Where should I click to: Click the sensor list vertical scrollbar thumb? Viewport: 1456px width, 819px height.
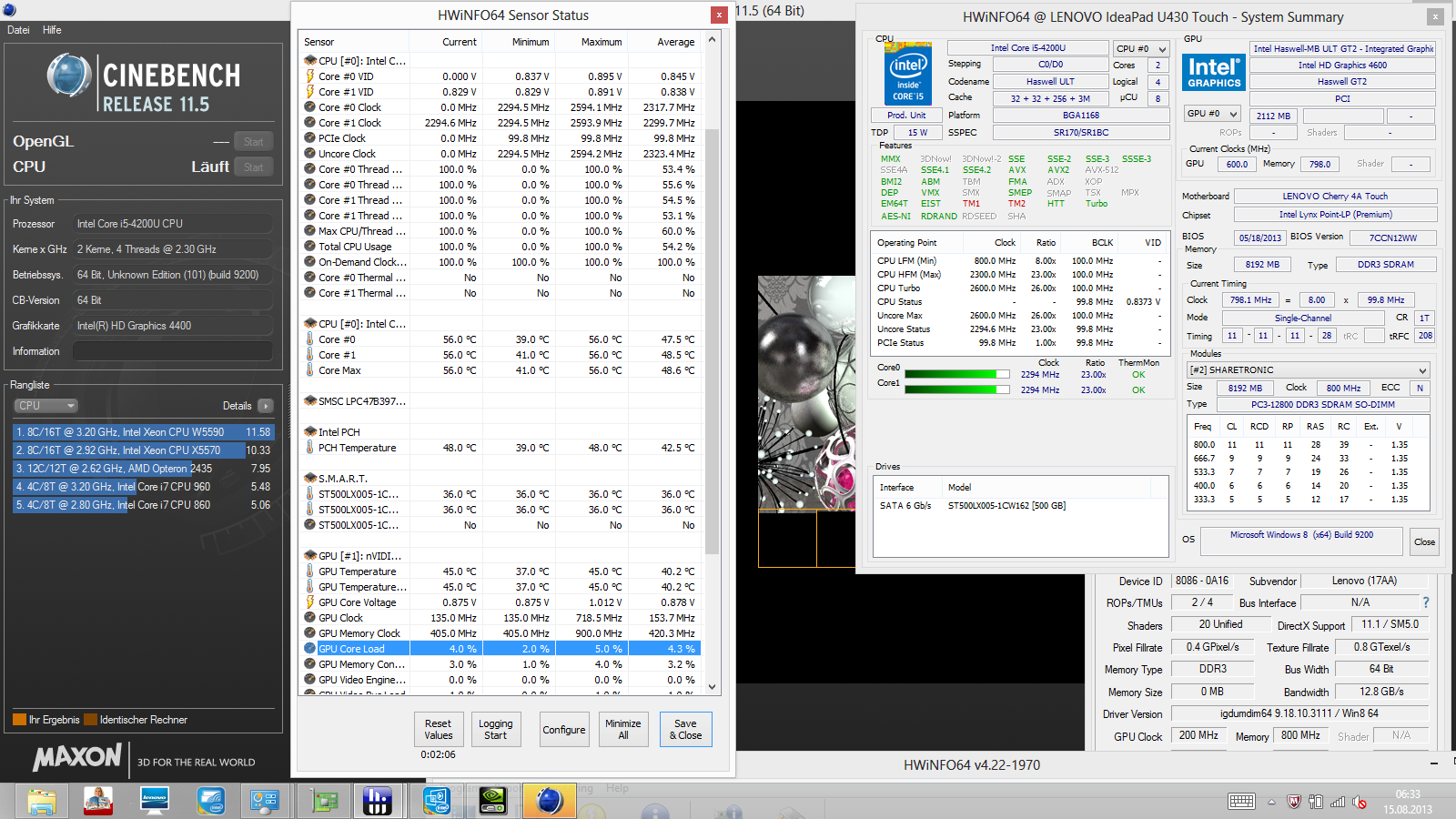[712, 341]
